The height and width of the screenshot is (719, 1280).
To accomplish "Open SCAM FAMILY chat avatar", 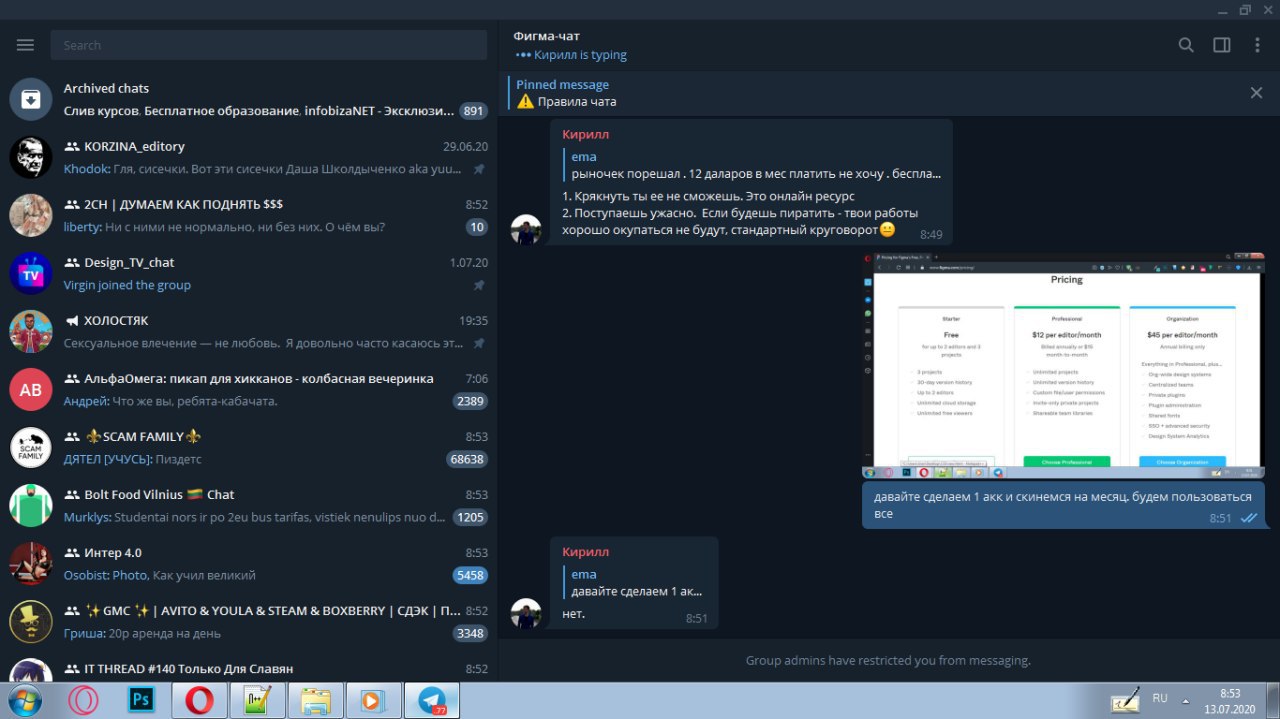I will [x=31, y=447].
